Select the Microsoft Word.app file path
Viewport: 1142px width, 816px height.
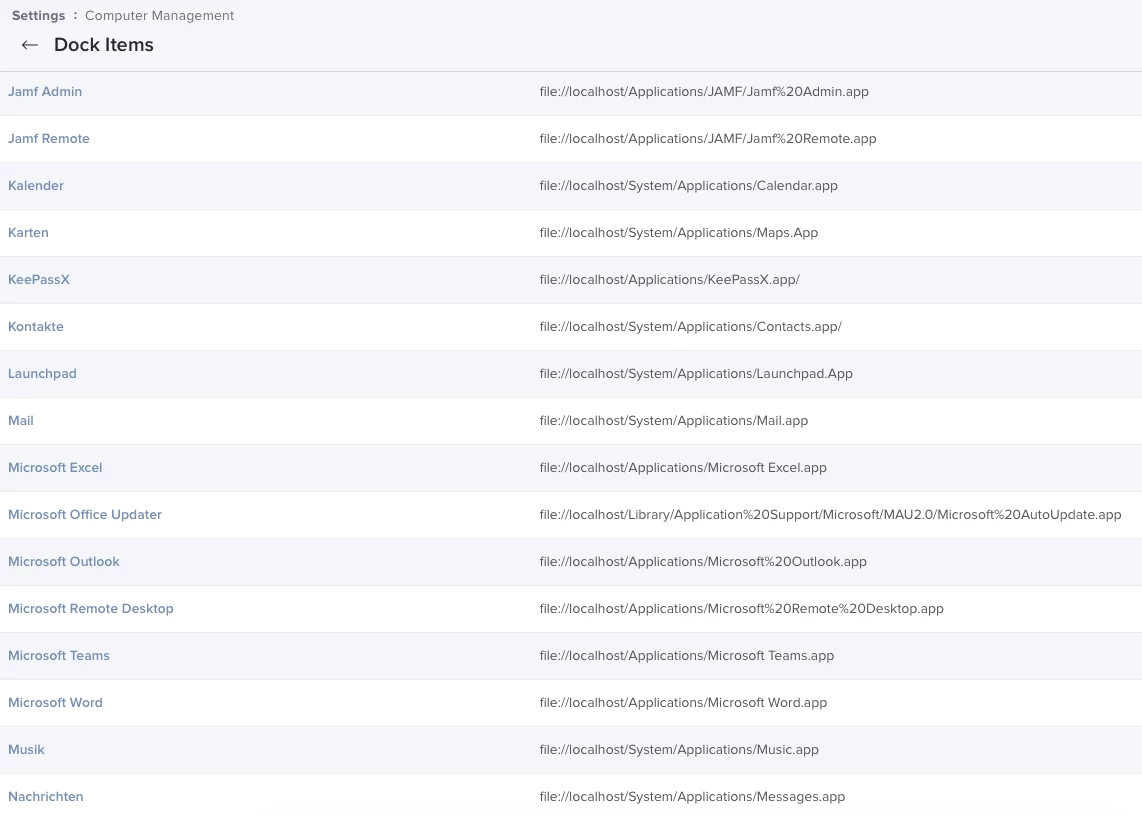(x=683, y=702)
